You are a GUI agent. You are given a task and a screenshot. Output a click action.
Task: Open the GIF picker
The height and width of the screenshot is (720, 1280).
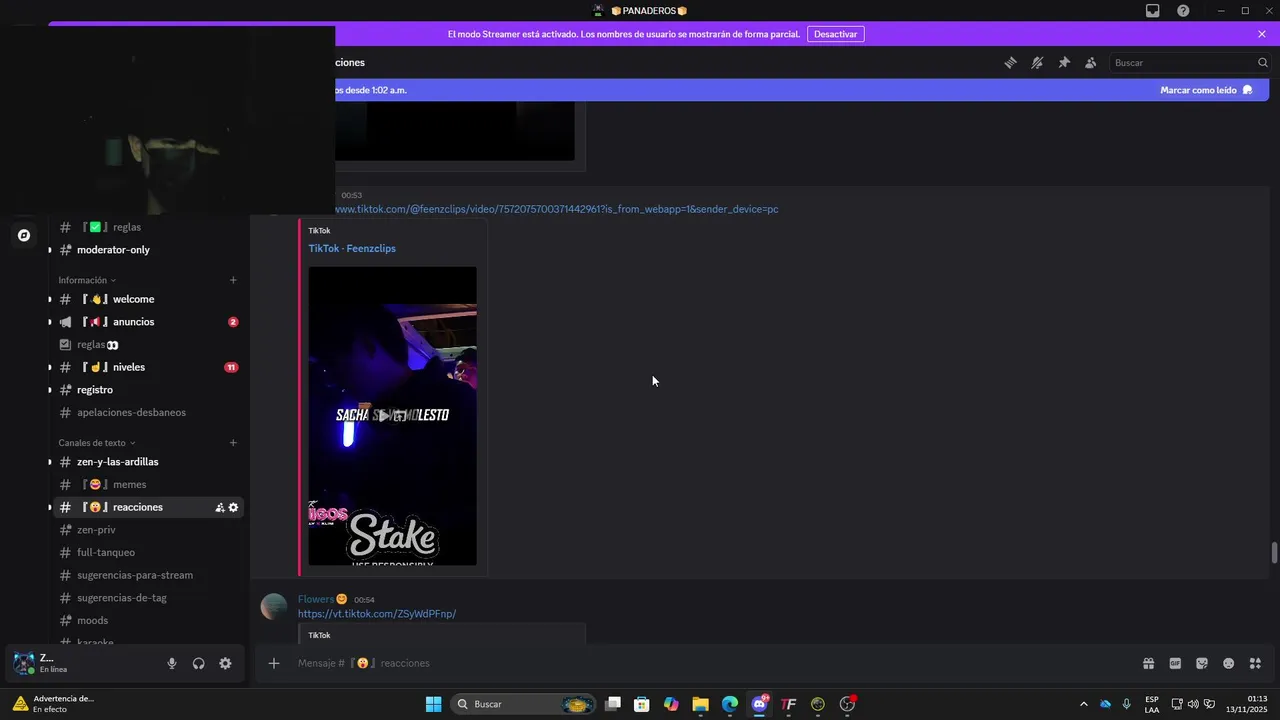point(1175,663)
